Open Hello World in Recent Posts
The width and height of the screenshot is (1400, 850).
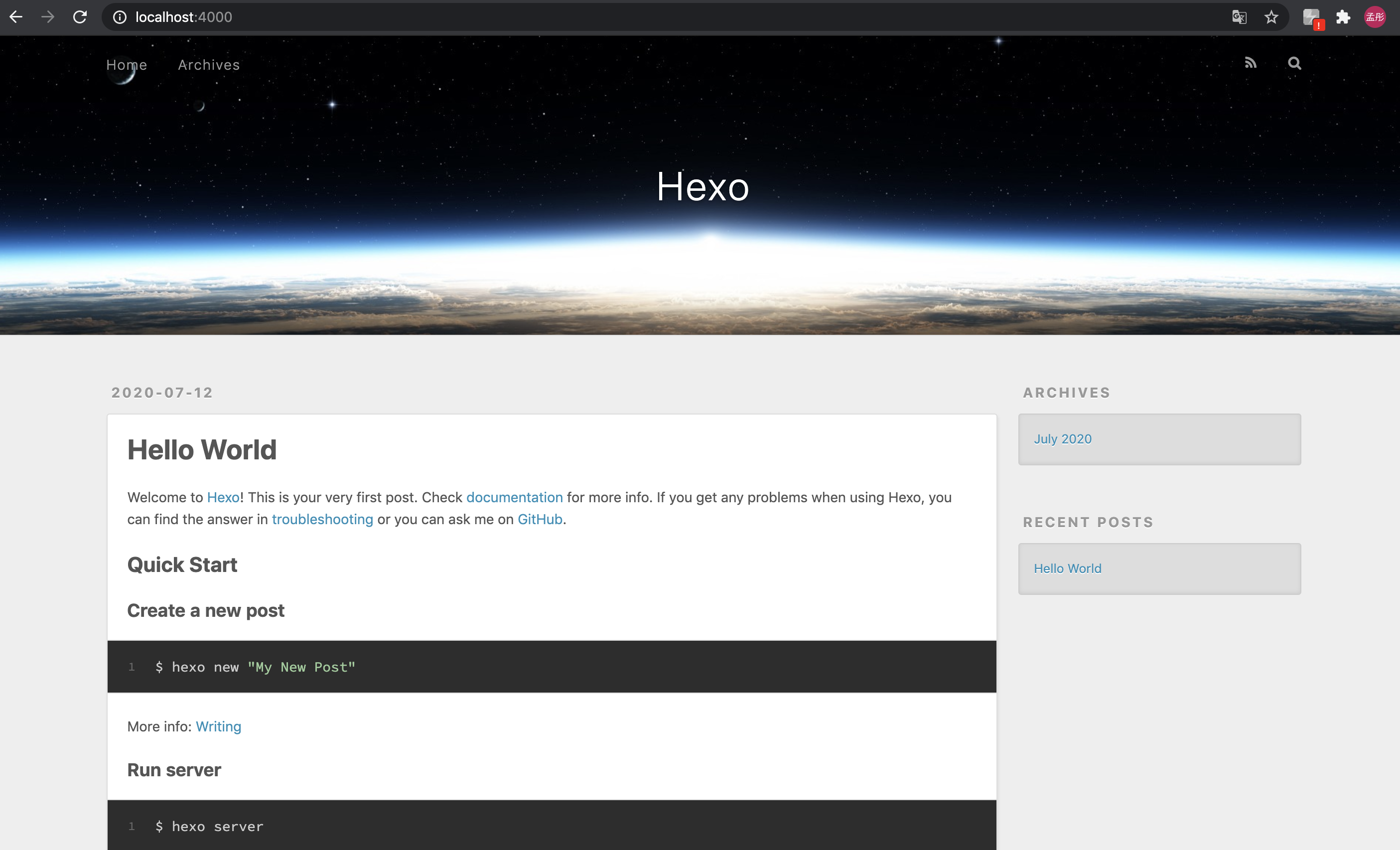1067,568
